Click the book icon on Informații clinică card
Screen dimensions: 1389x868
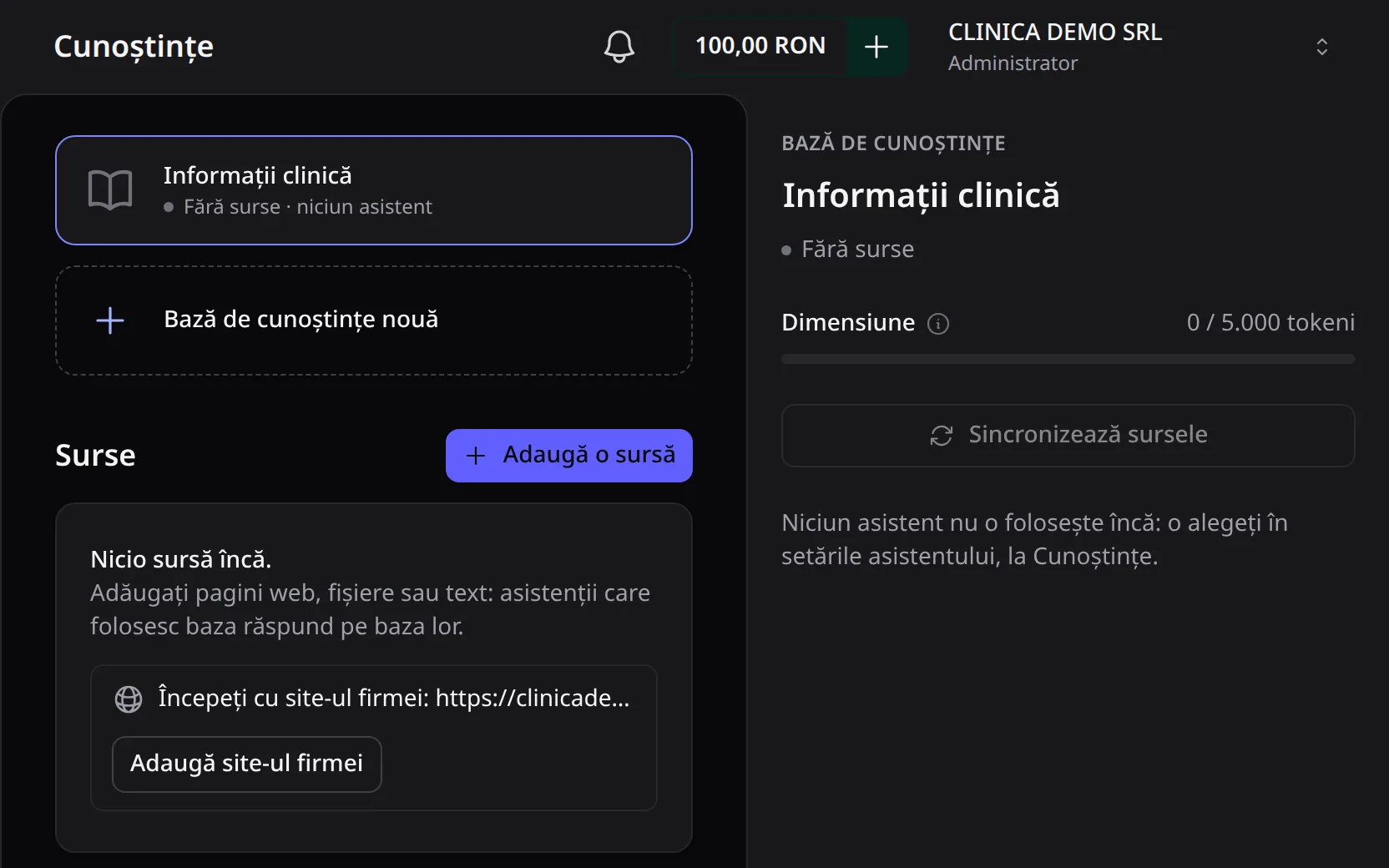[110, 190]
